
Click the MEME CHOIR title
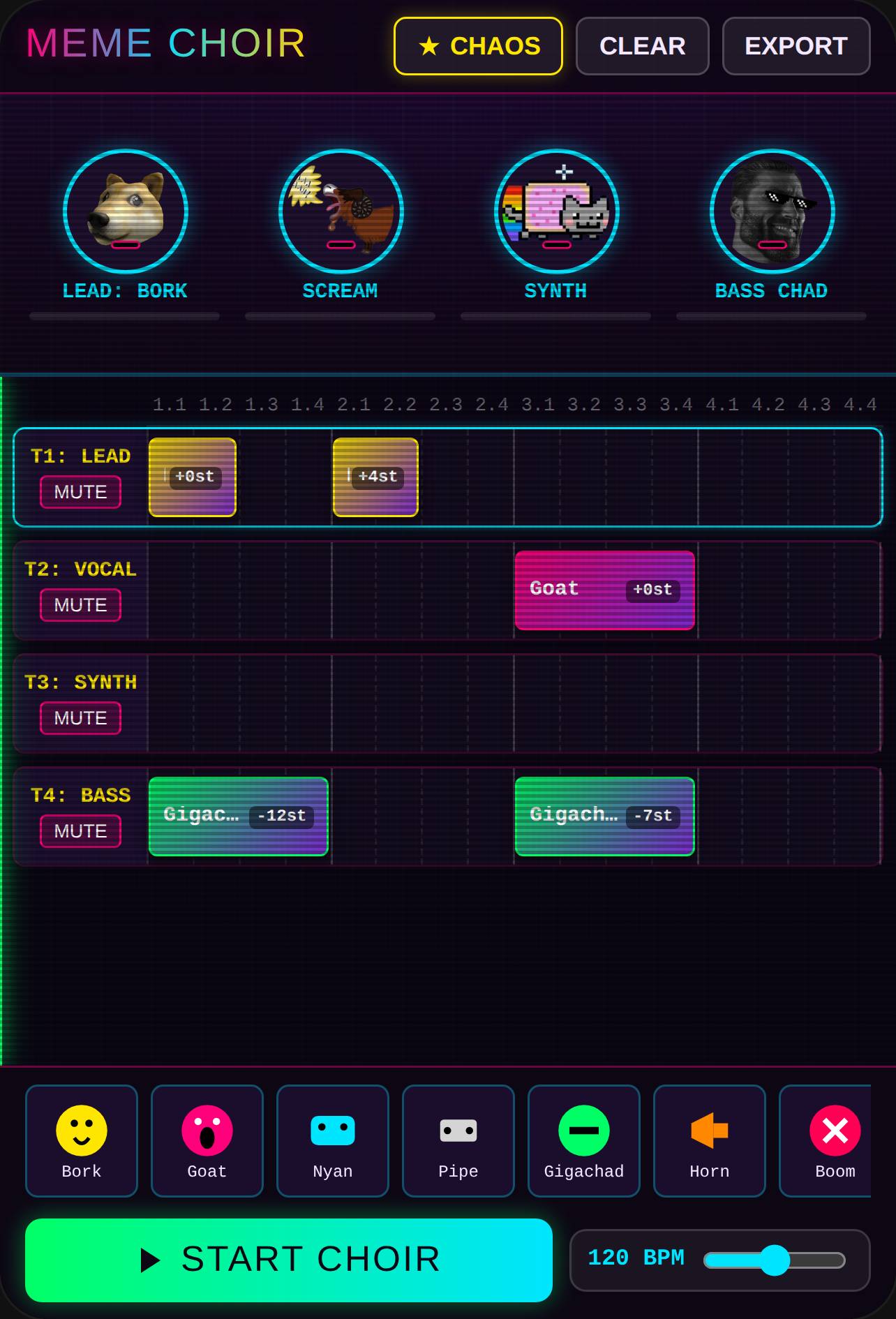coord(165,43)
